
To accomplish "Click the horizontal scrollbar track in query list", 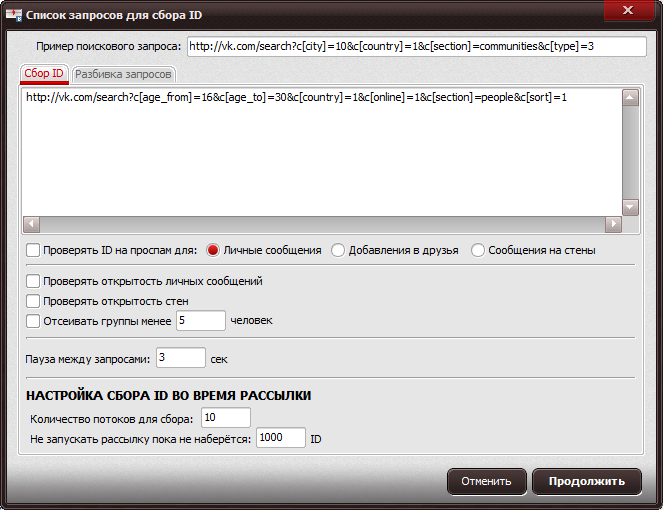I will [322, 224].
